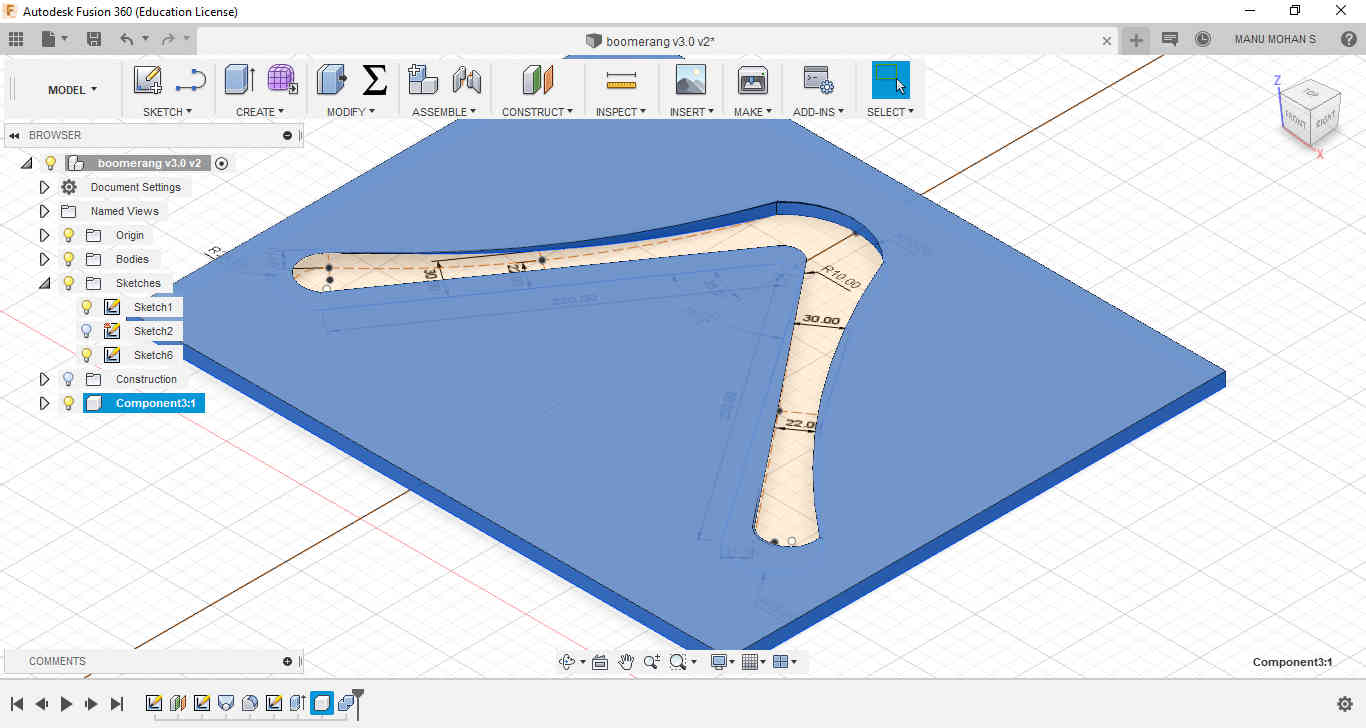Select the Press Pull tool
This screenshot has width=1366, height=728.
[x=331, y=80]
